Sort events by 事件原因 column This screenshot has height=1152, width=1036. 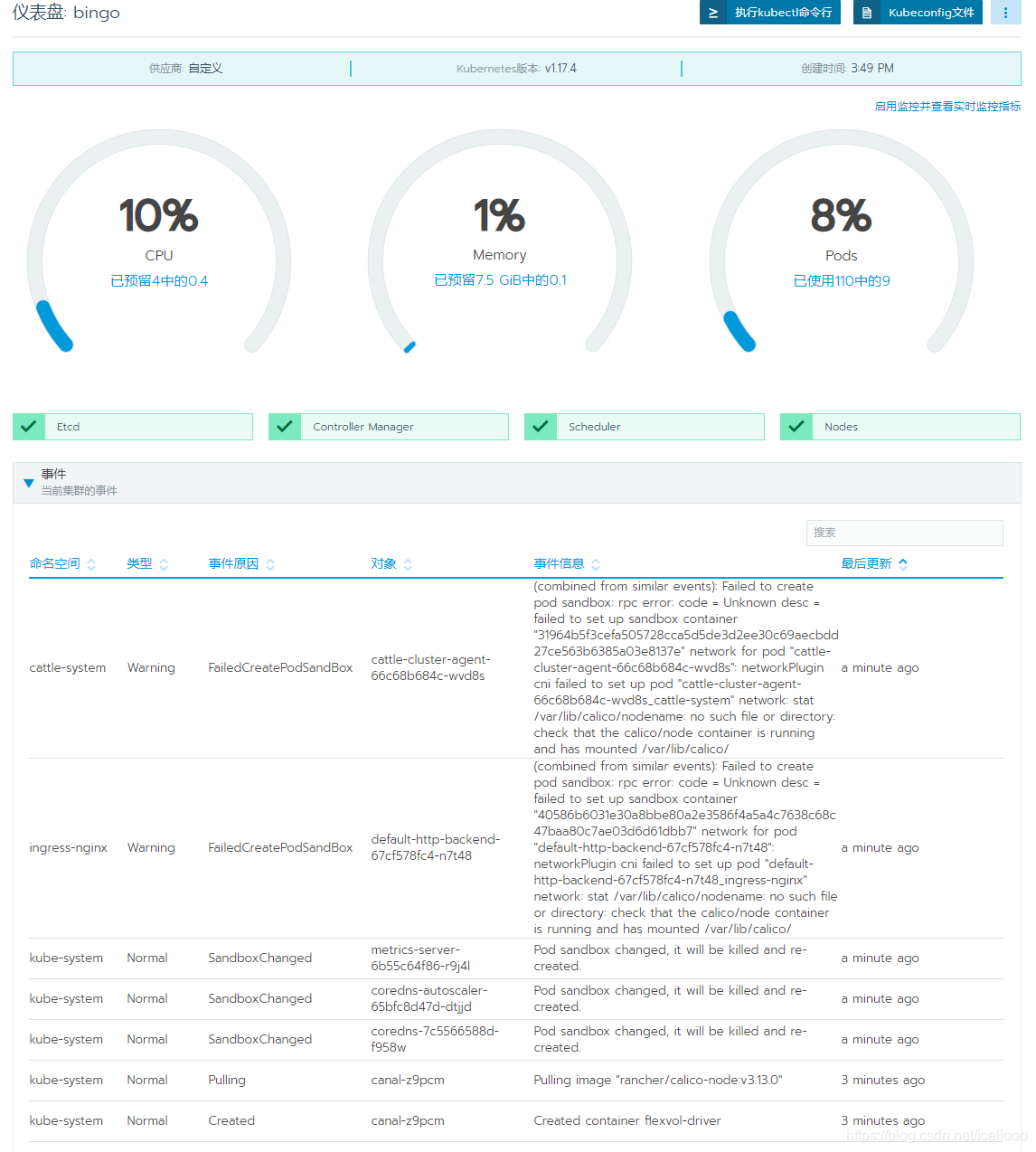click(241, 564)
